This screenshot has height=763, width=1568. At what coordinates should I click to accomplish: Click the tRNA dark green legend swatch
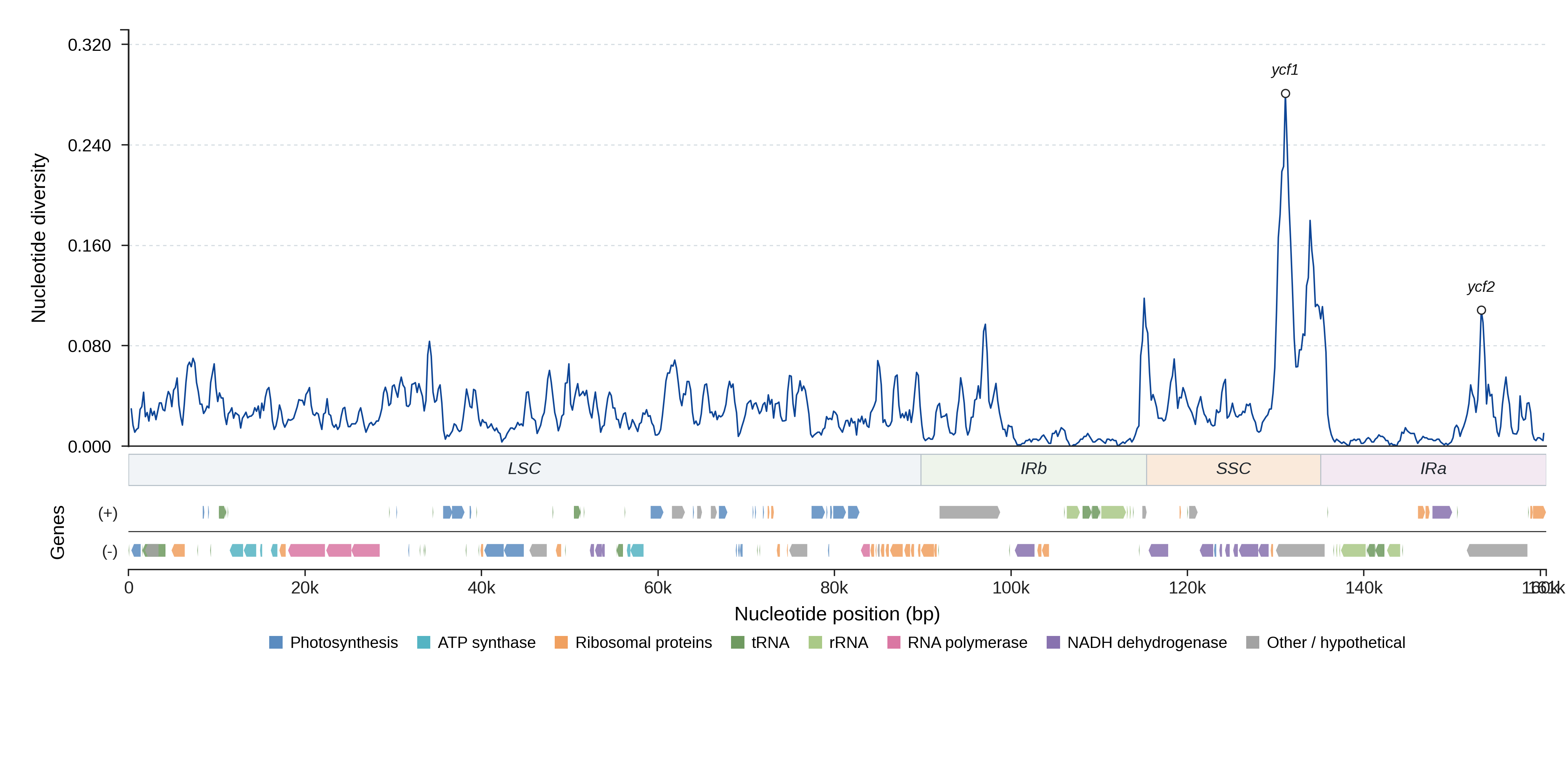[738, 642]
